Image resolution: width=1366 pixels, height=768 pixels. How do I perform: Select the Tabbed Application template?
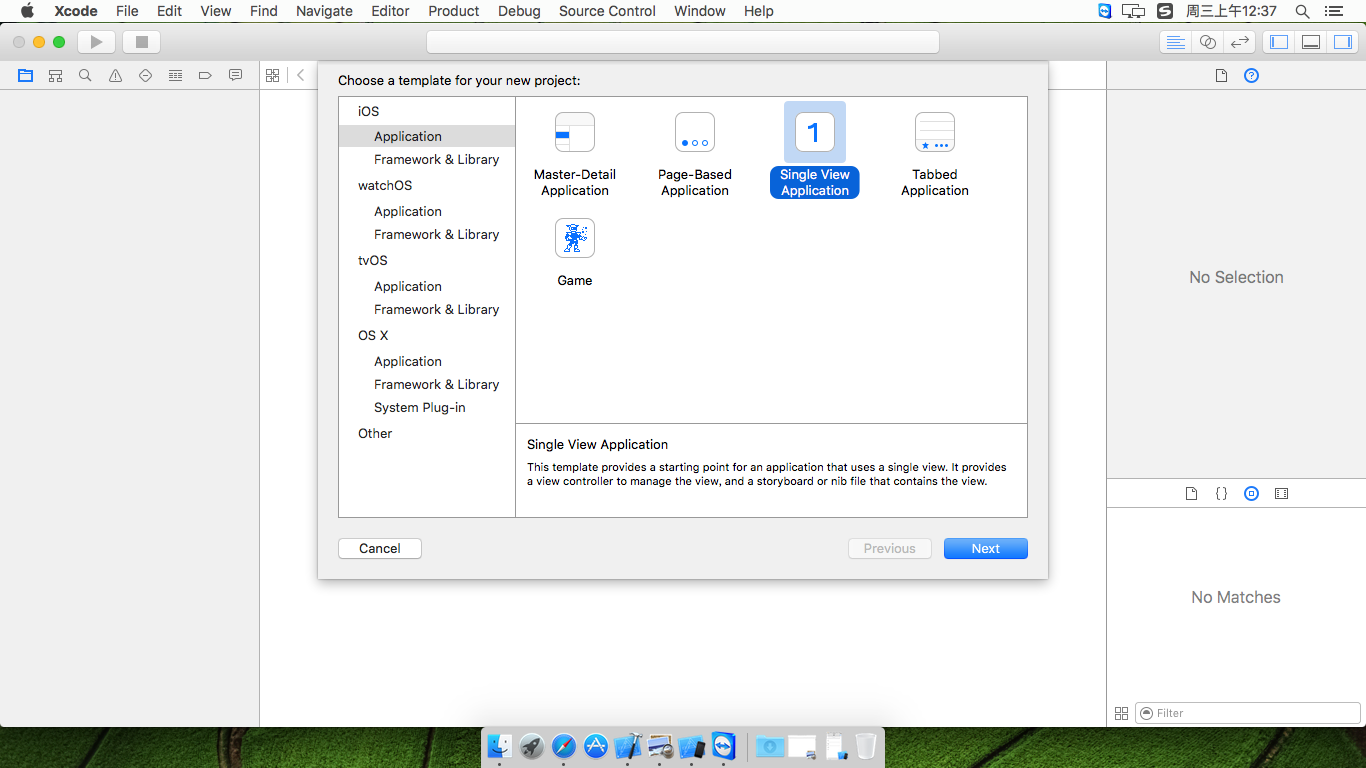[935, 154]
